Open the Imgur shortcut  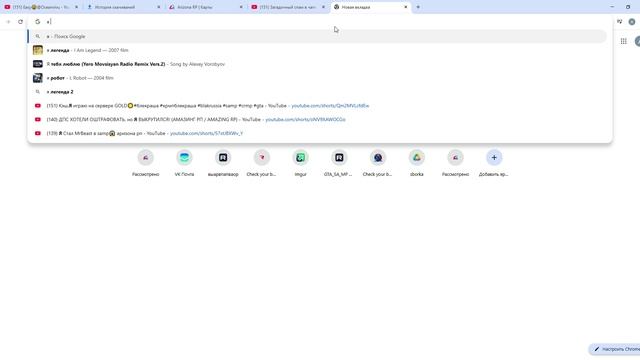(300, 162)
